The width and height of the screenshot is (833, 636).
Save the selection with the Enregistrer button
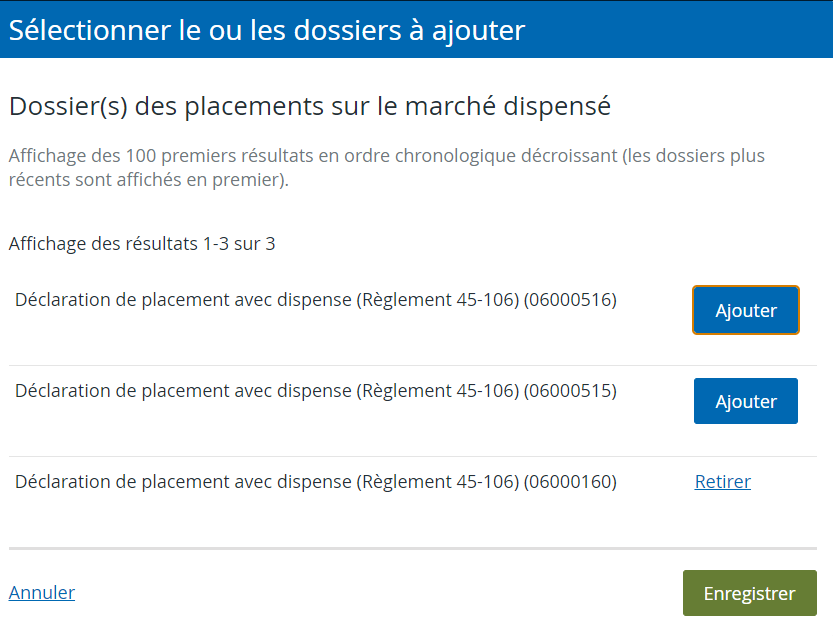click(x=750, y=593)
